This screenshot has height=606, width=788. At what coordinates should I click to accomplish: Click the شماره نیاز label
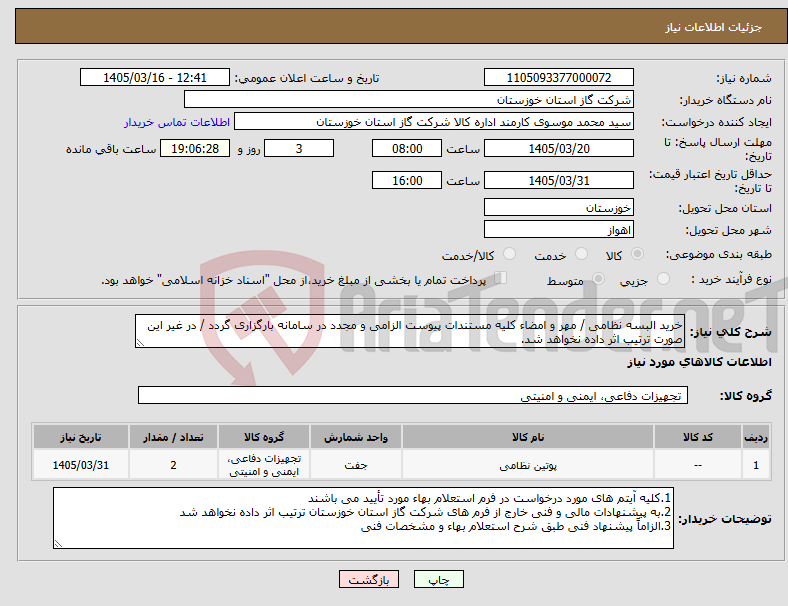coord(744,78)
